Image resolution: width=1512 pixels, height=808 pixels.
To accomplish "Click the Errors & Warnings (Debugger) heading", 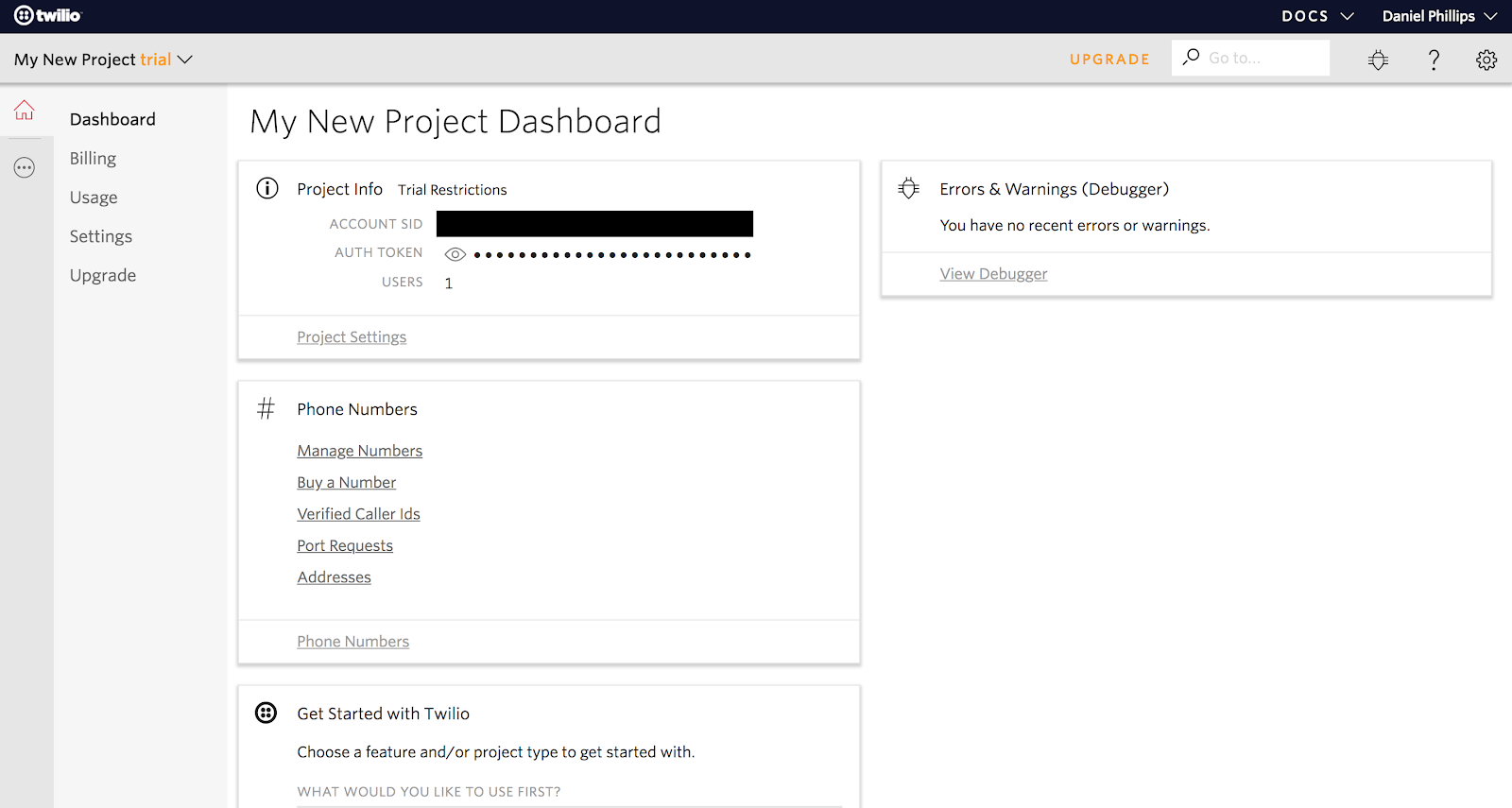I will 1055,189.
